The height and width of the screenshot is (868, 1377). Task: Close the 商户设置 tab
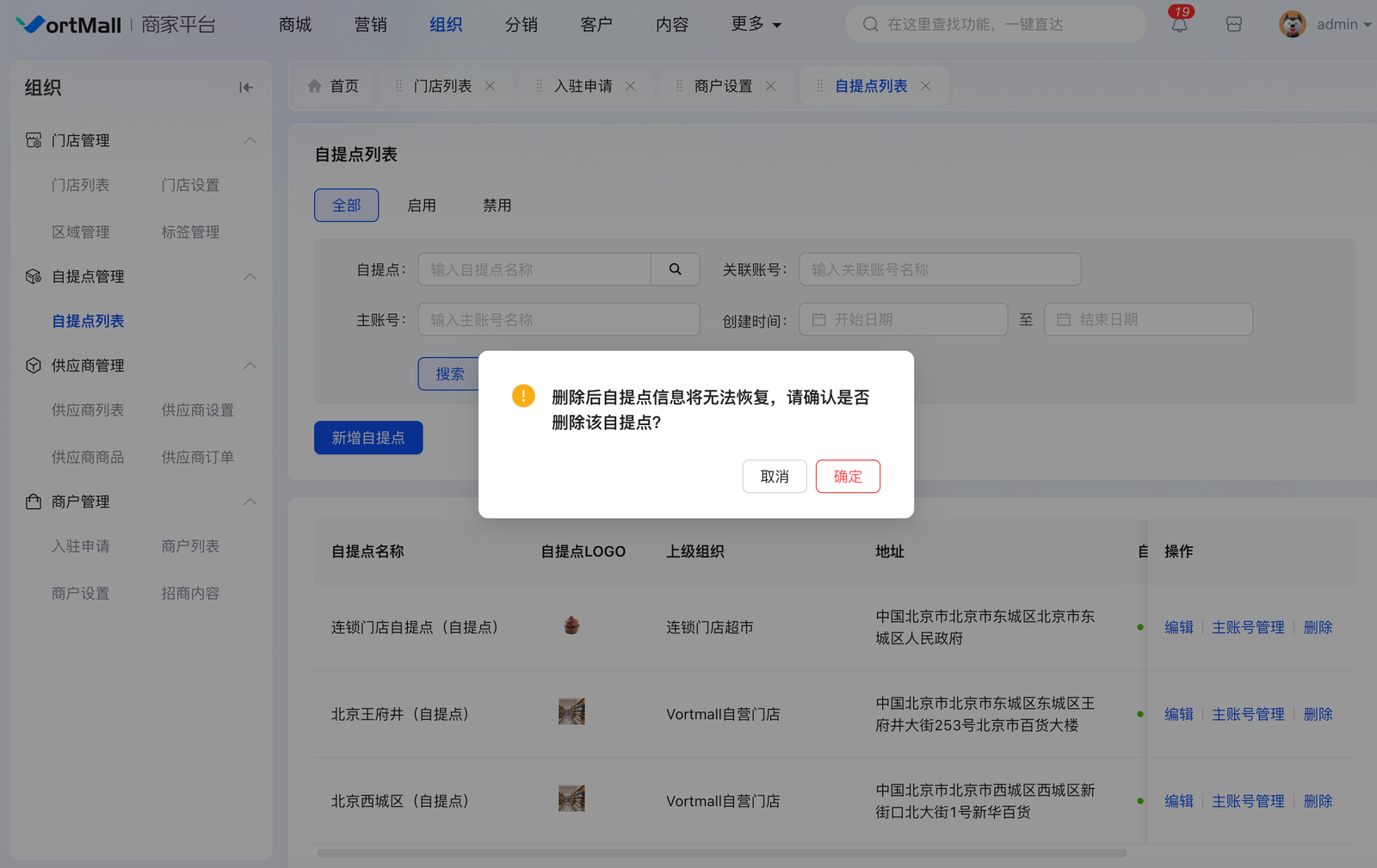pyautogui.click(x=770, y=86)
